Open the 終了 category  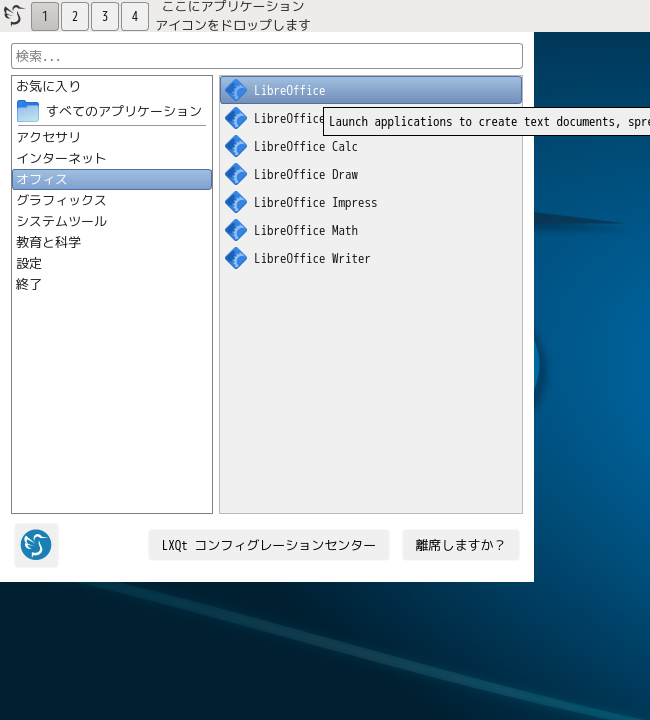[112, 285]
